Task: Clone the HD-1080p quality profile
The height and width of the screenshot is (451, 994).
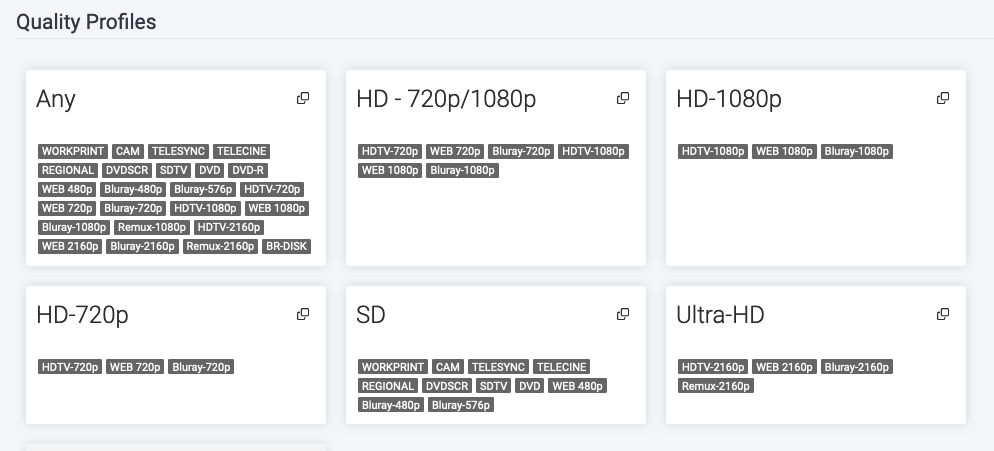Action: click(x=943, y=98)
